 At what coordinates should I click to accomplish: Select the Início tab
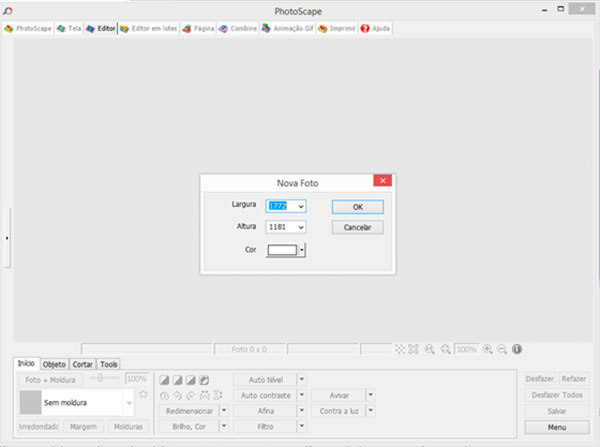(x=26, y=363)
